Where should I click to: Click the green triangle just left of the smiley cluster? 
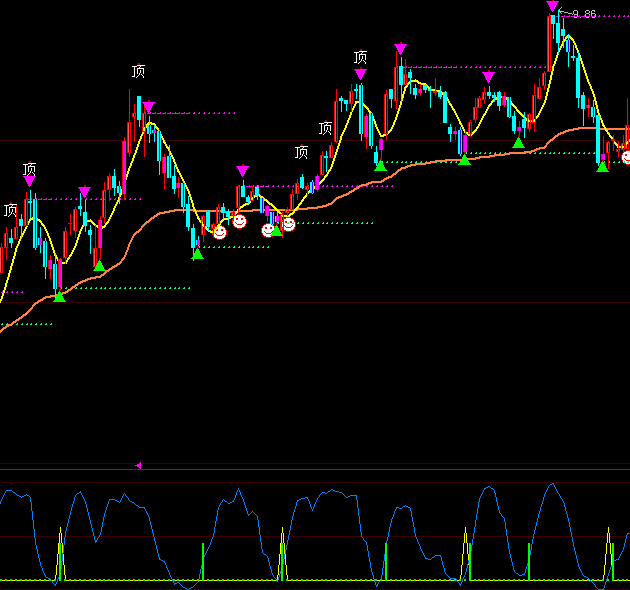click(197, 254)
